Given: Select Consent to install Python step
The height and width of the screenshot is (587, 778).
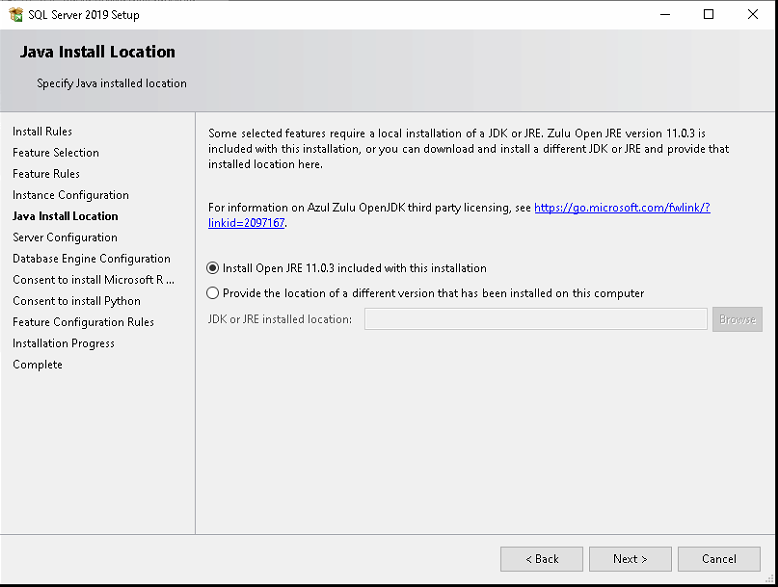Looking at the screenshot, I should (76, 301).
